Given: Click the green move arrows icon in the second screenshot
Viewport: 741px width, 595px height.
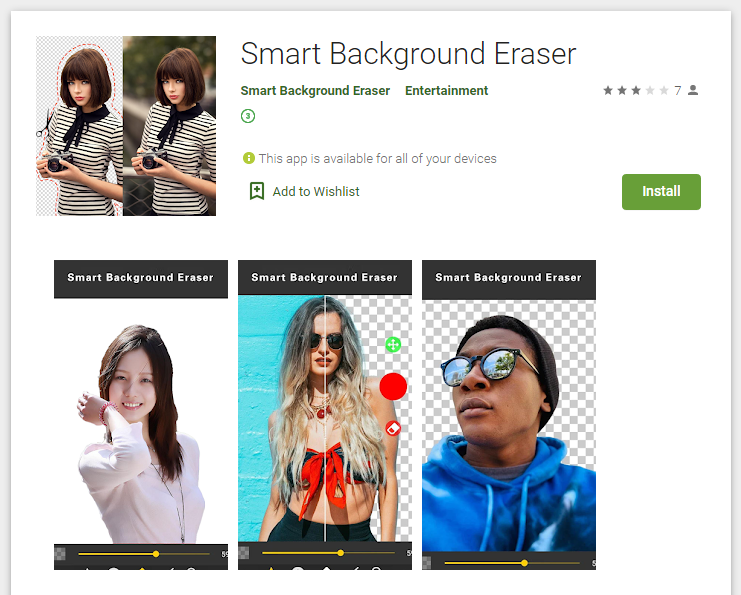Looking at the screenshot, I should [x=393, y=345].
